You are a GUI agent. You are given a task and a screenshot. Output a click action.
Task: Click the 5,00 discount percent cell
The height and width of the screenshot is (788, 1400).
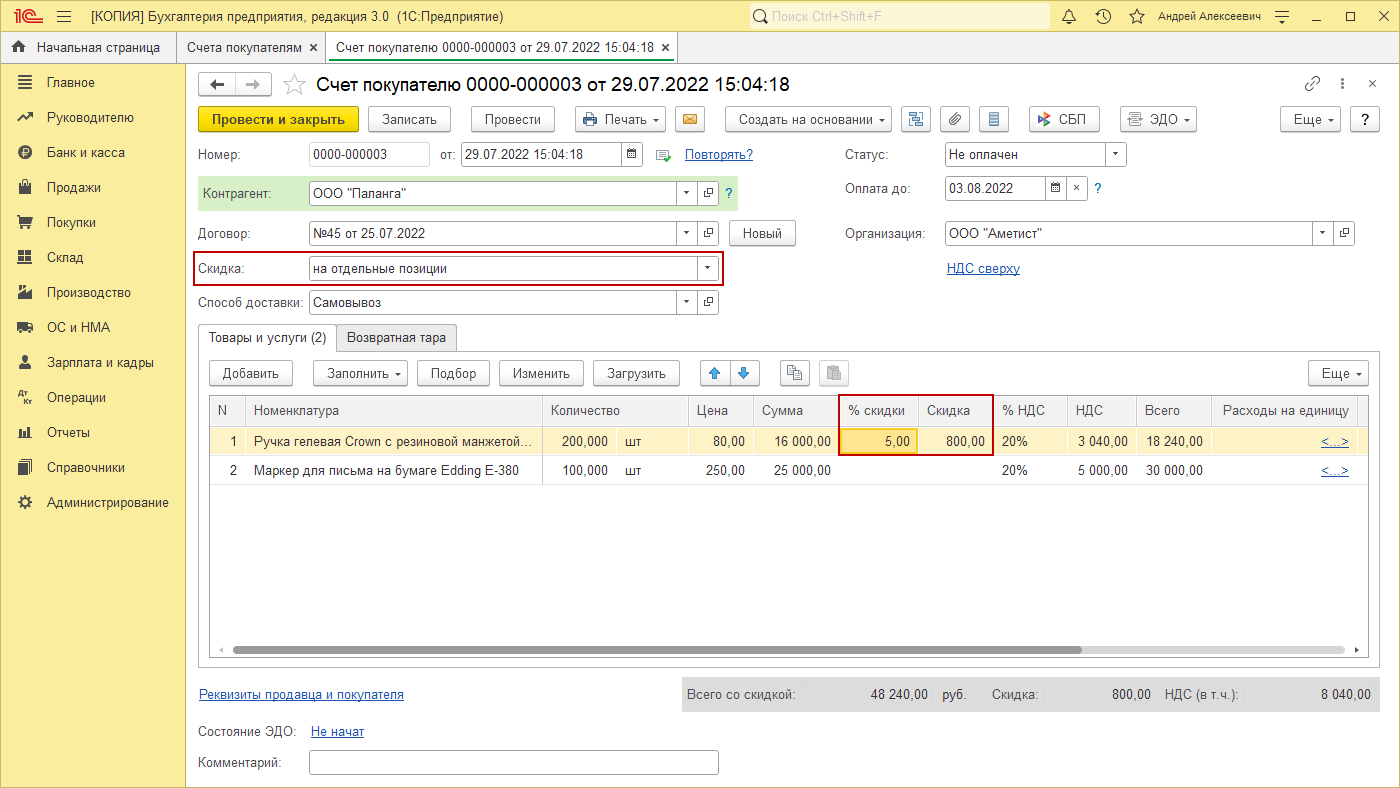879,441
